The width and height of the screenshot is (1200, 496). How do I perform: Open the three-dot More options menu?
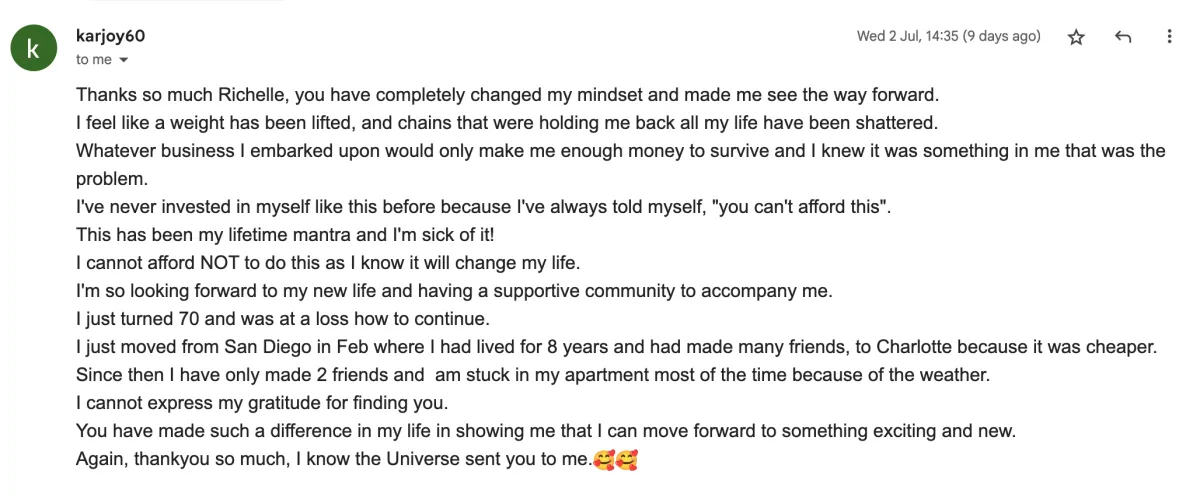[x=1169, y=37]
